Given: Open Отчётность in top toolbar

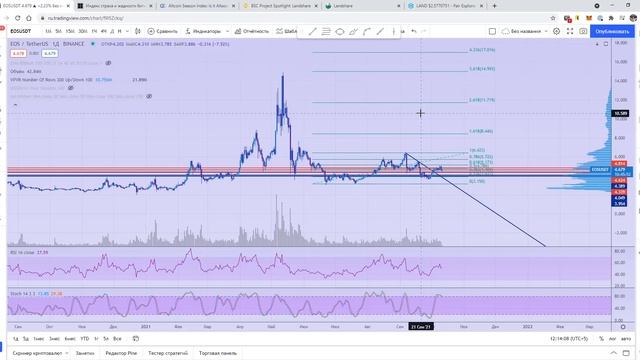Looking at the screenshot, I should 251,31.
